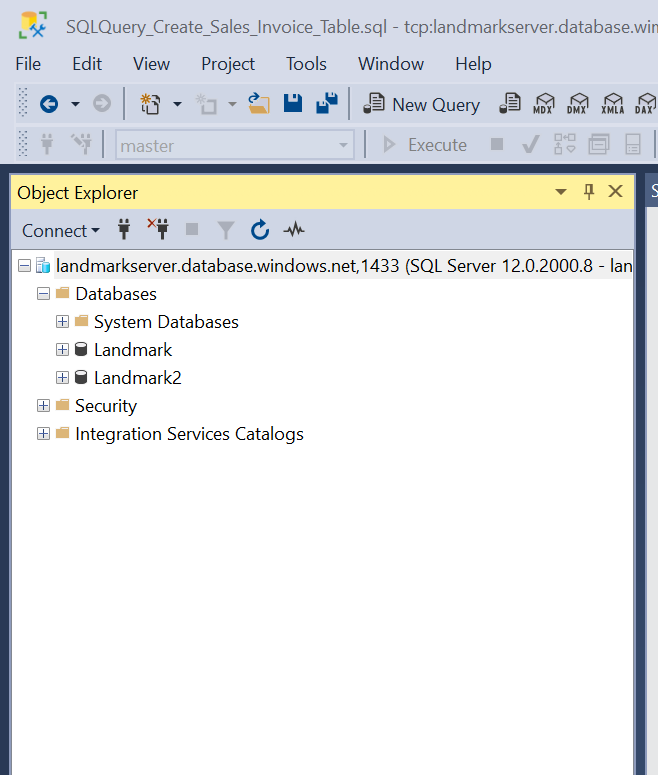
Task: Collapse the Databases folder
Action: pos(43,294)
